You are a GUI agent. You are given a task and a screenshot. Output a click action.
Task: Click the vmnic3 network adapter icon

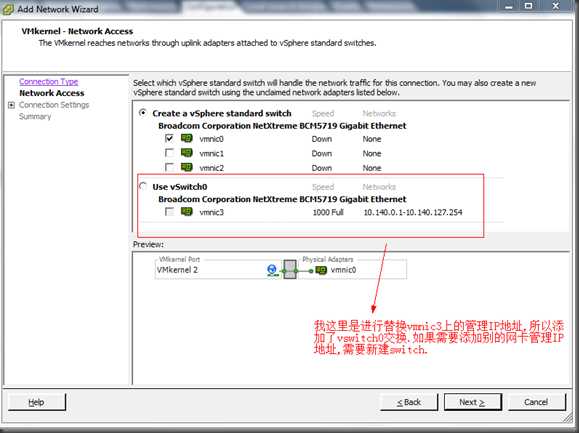[186, 212]
